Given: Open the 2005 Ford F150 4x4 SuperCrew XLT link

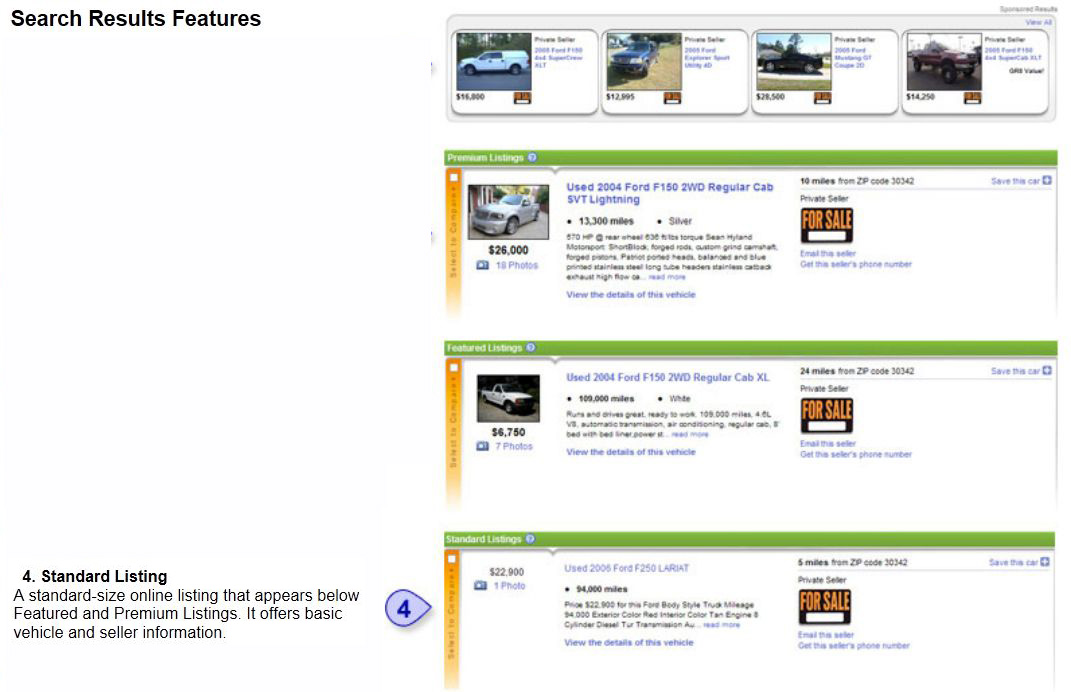Looking at the screenshot, I should point(559,57).
